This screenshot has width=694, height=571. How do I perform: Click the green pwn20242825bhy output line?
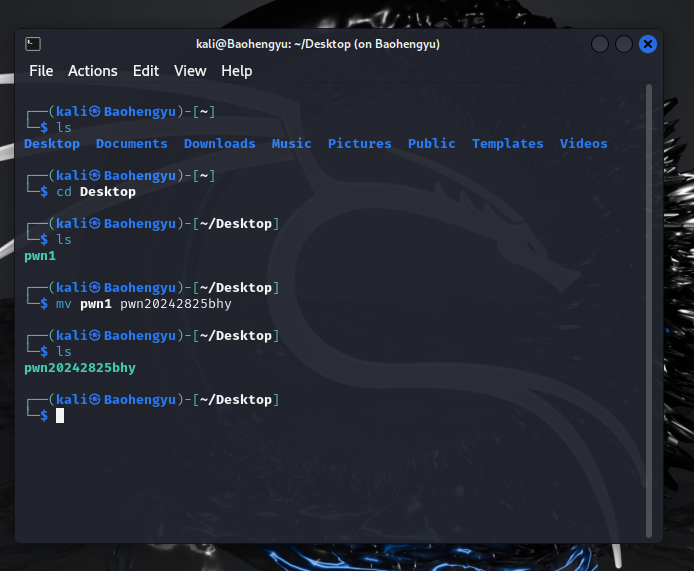[80, 368]
